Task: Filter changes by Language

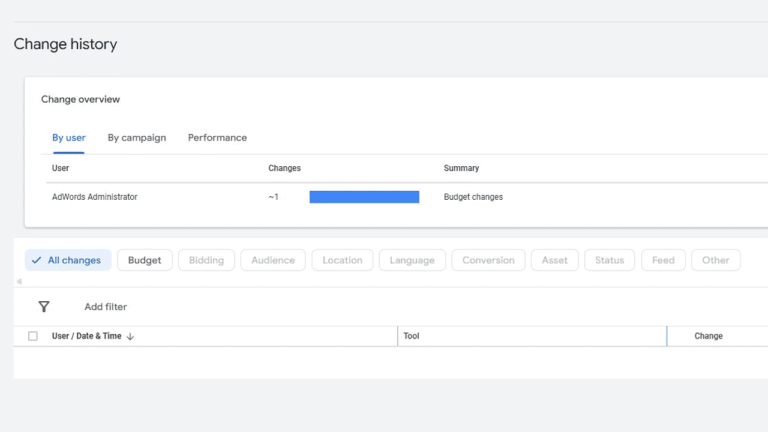Action: tap(412, 260)
